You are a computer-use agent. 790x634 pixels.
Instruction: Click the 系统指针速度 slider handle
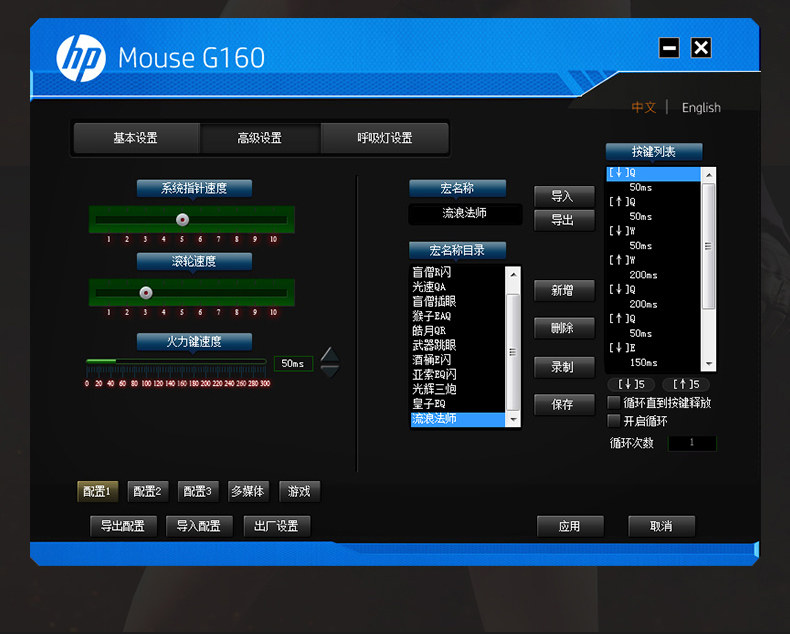coord(182,219)
